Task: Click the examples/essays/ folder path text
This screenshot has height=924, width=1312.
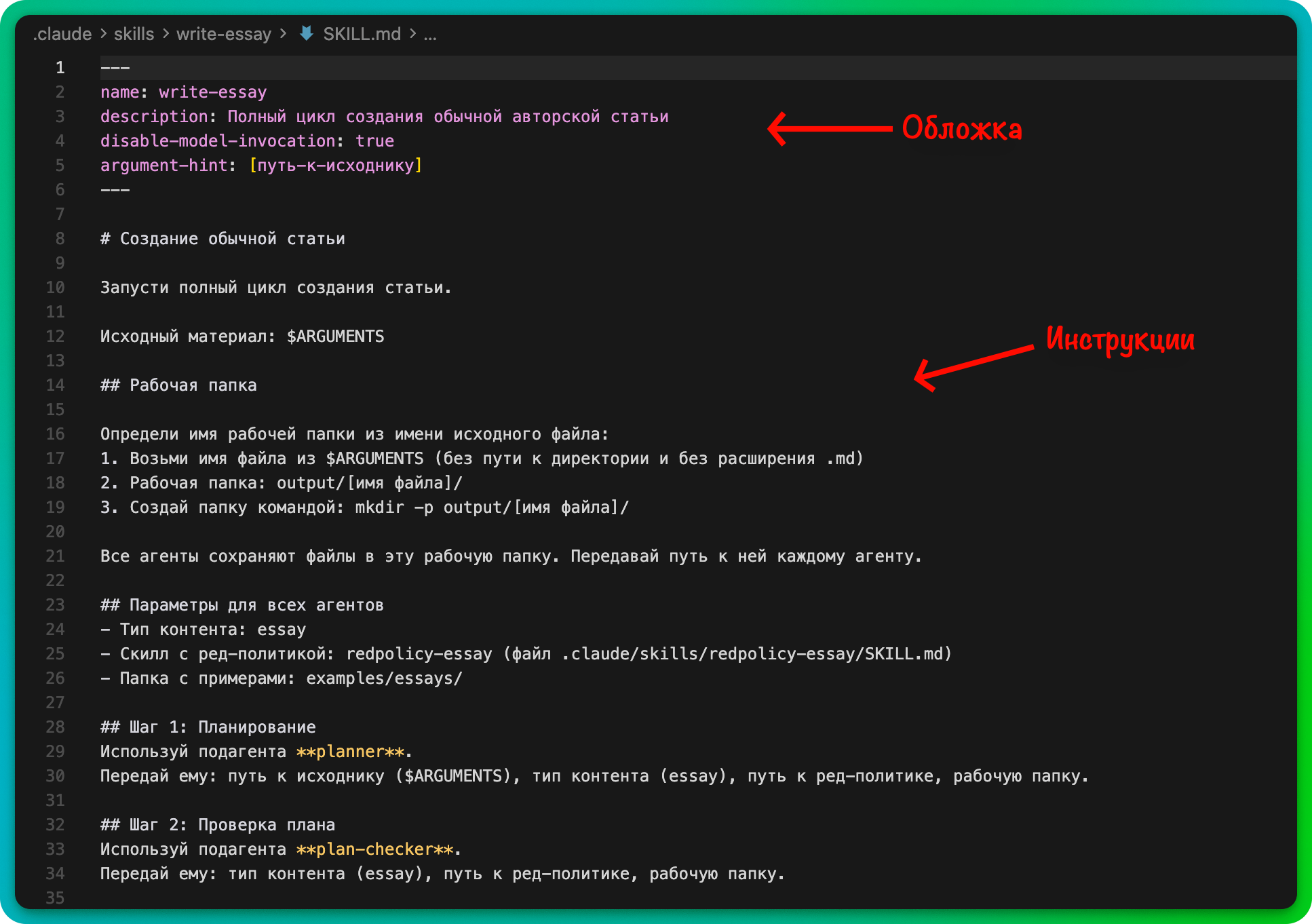Action: point(384,678)
